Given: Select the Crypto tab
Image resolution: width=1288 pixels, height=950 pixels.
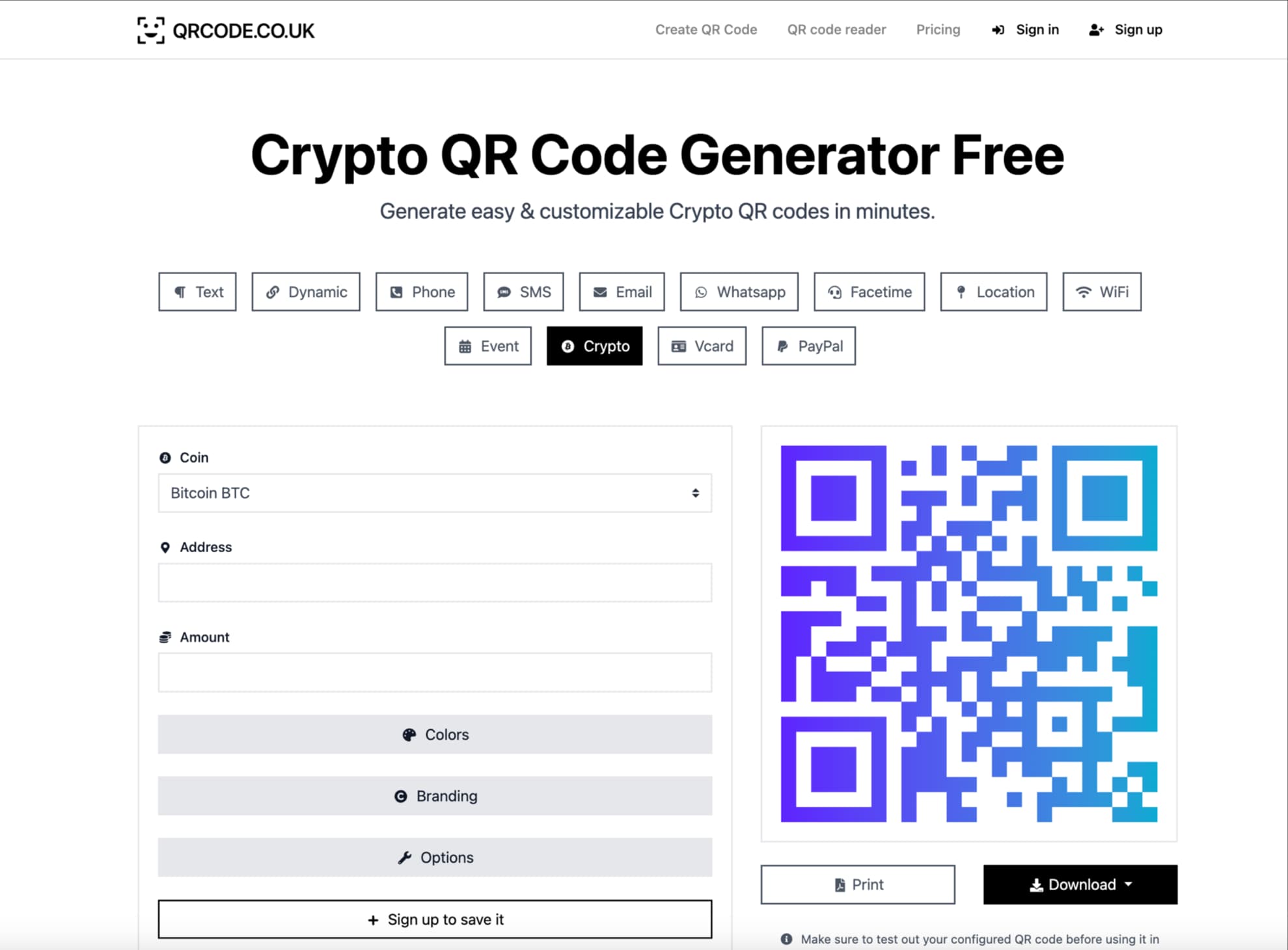Looking at the screenshot, I should click(x=594, y=345).
